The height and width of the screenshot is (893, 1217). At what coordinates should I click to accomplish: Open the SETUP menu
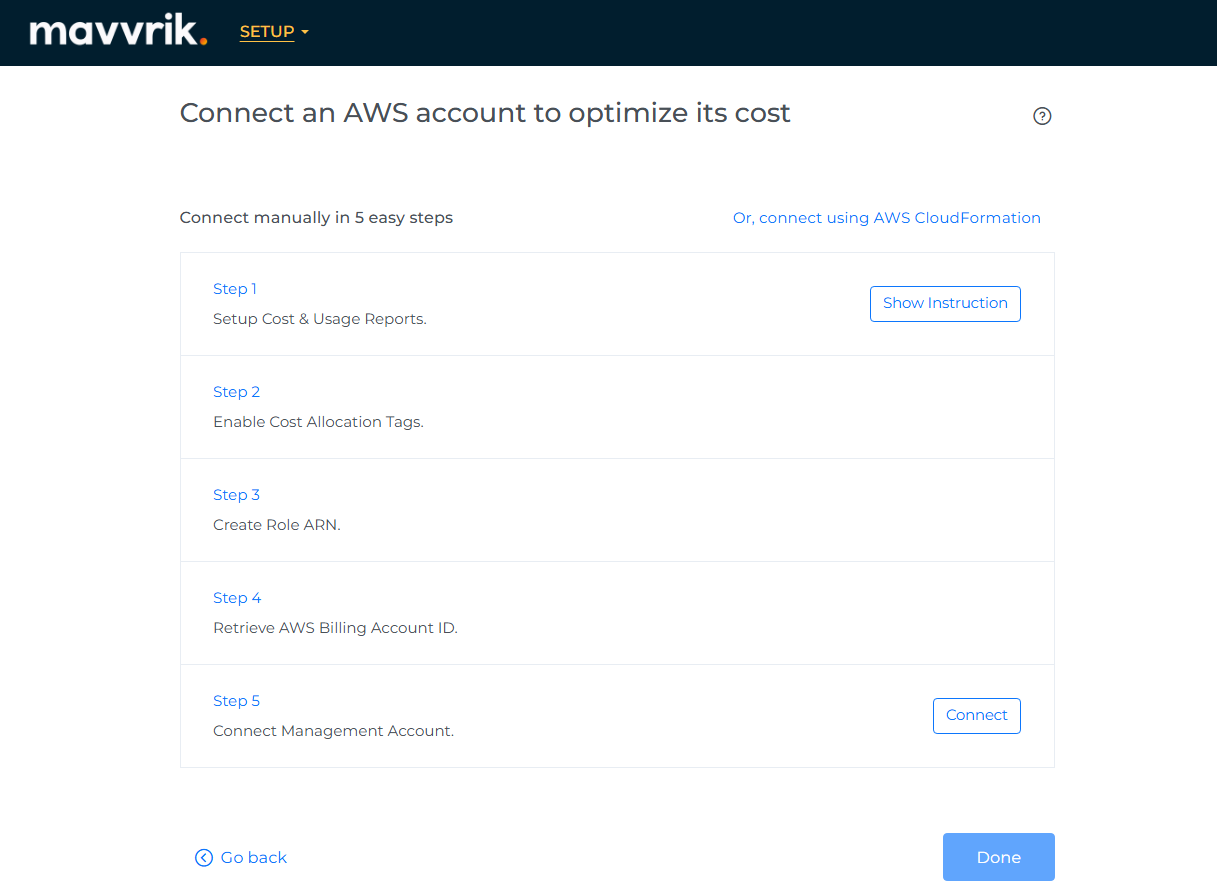[x=267, y=32]
